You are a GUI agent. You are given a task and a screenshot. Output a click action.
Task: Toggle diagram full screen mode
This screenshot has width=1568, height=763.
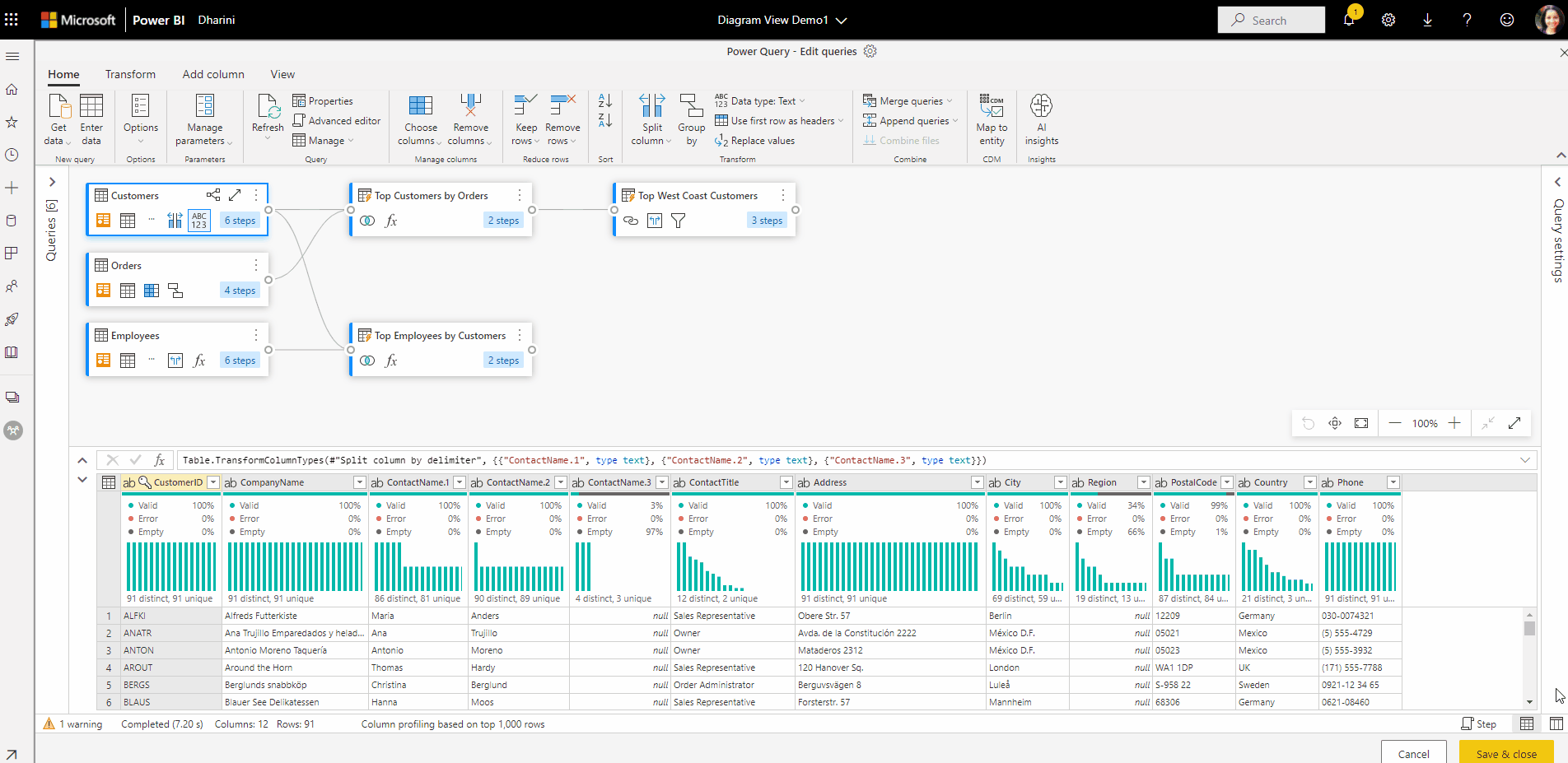[1514, 423]
